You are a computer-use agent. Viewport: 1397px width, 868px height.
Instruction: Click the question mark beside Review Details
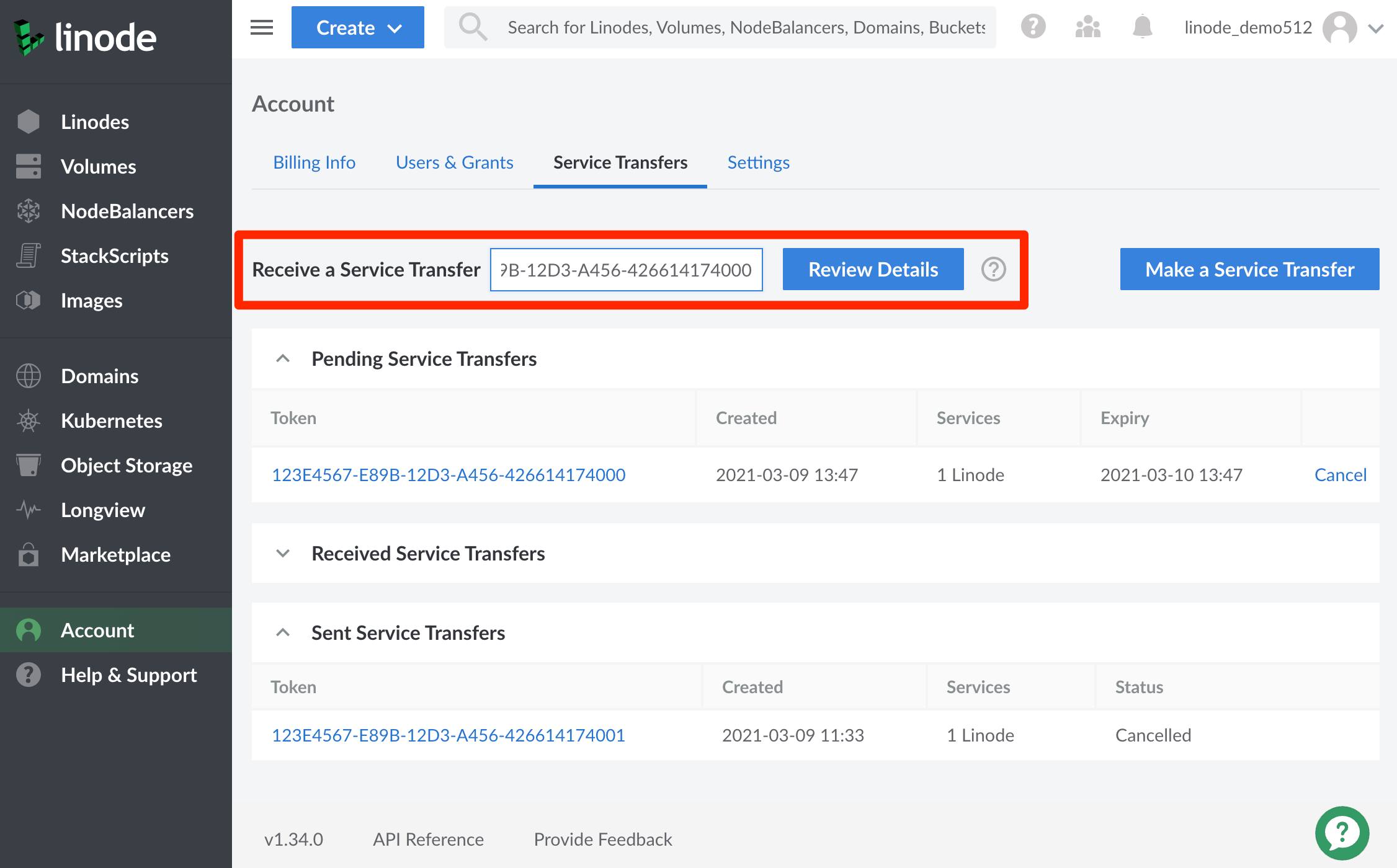pos(993,269)
